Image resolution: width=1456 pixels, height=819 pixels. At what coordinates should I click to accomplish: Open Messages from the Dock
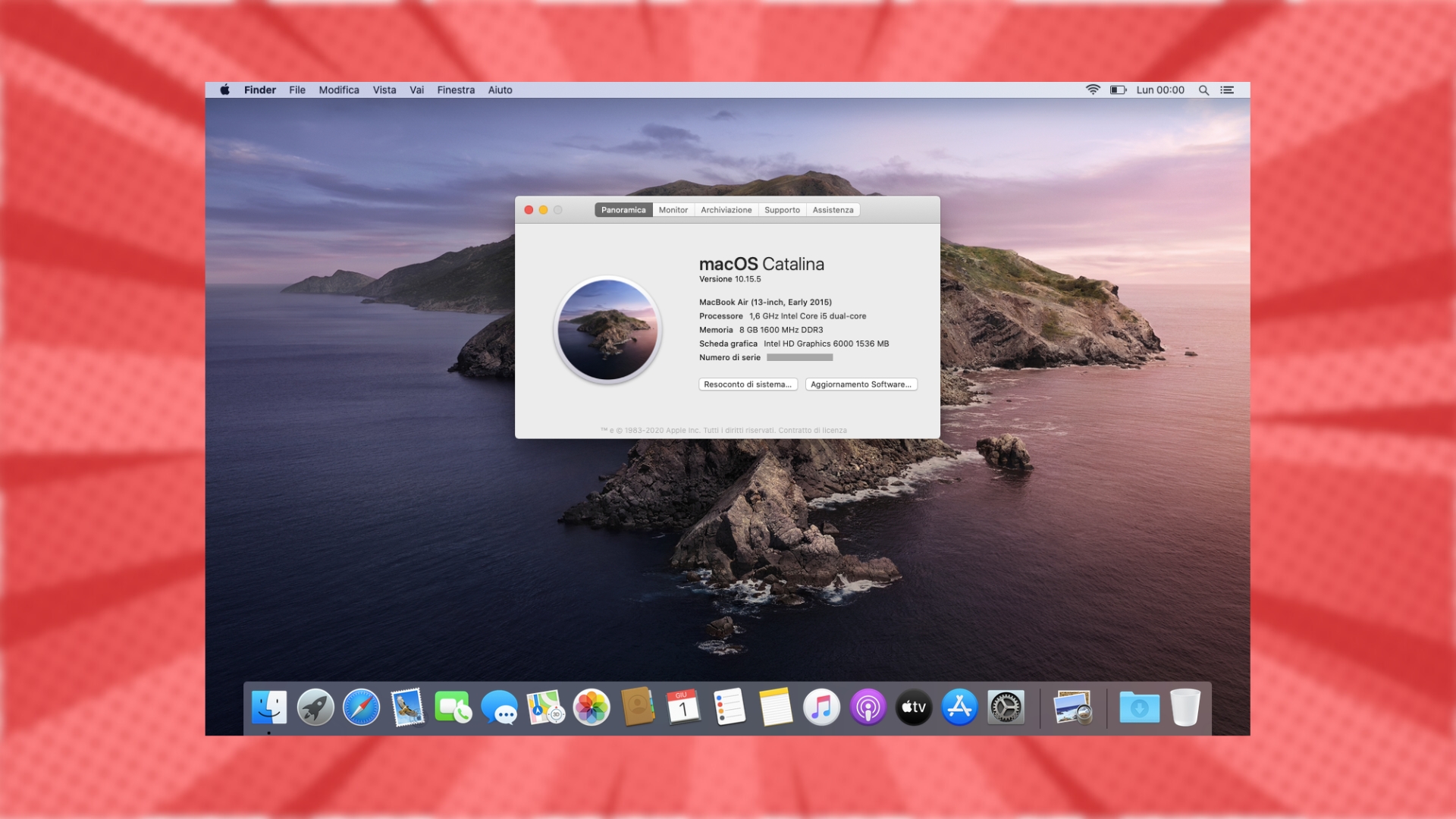click(x=500, y=708)
